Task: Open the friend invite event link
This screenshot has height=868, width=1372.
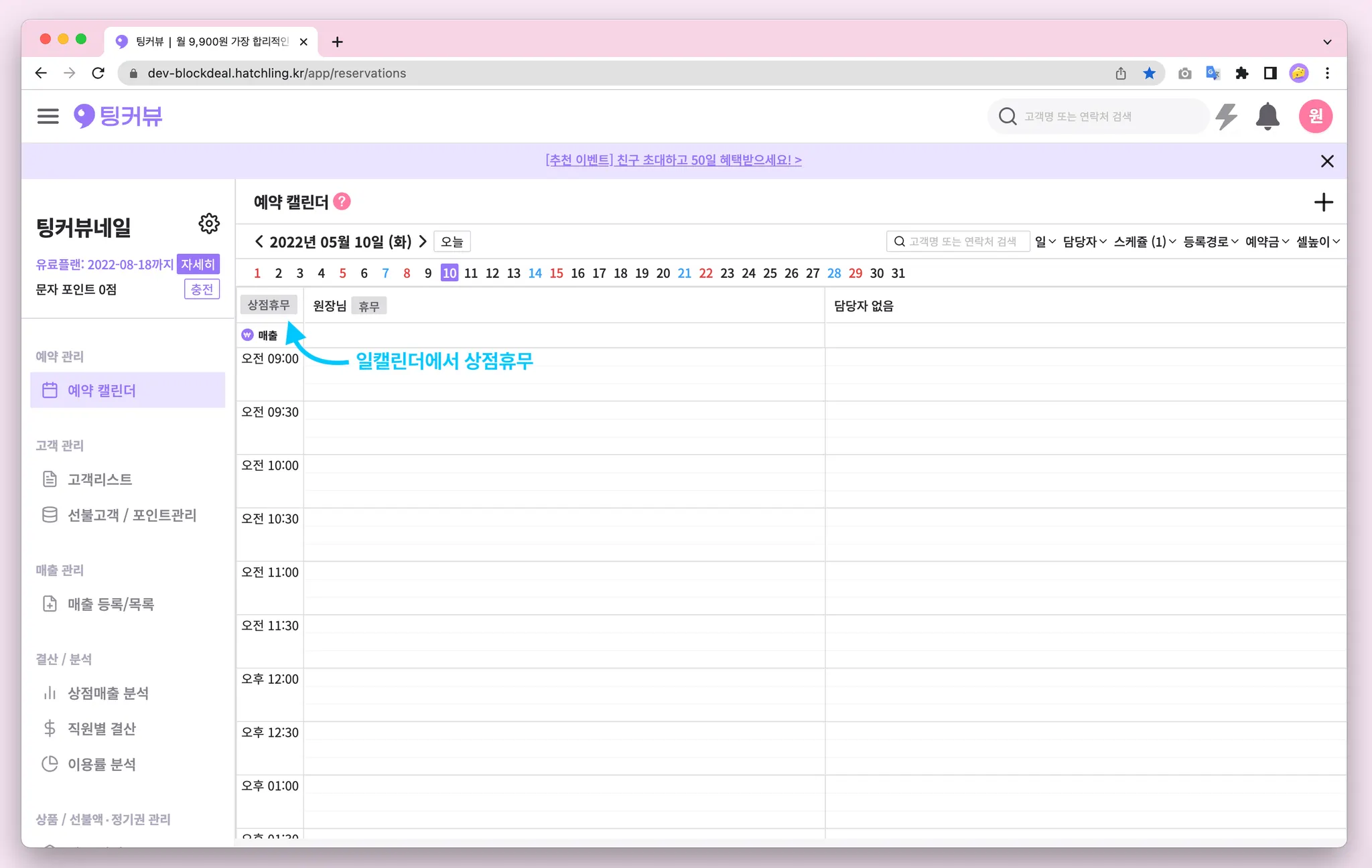Action: (673, 160)
